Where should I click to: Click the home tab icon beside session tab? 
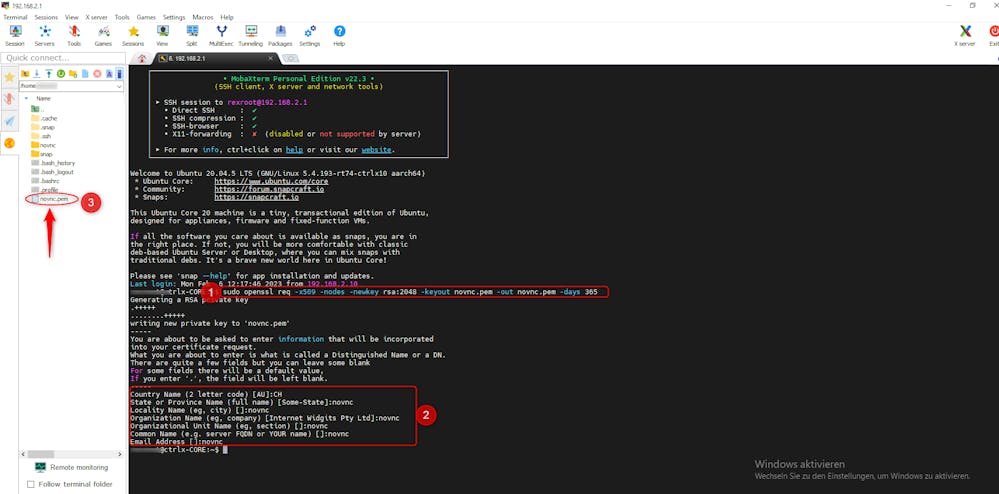(141, 58)
